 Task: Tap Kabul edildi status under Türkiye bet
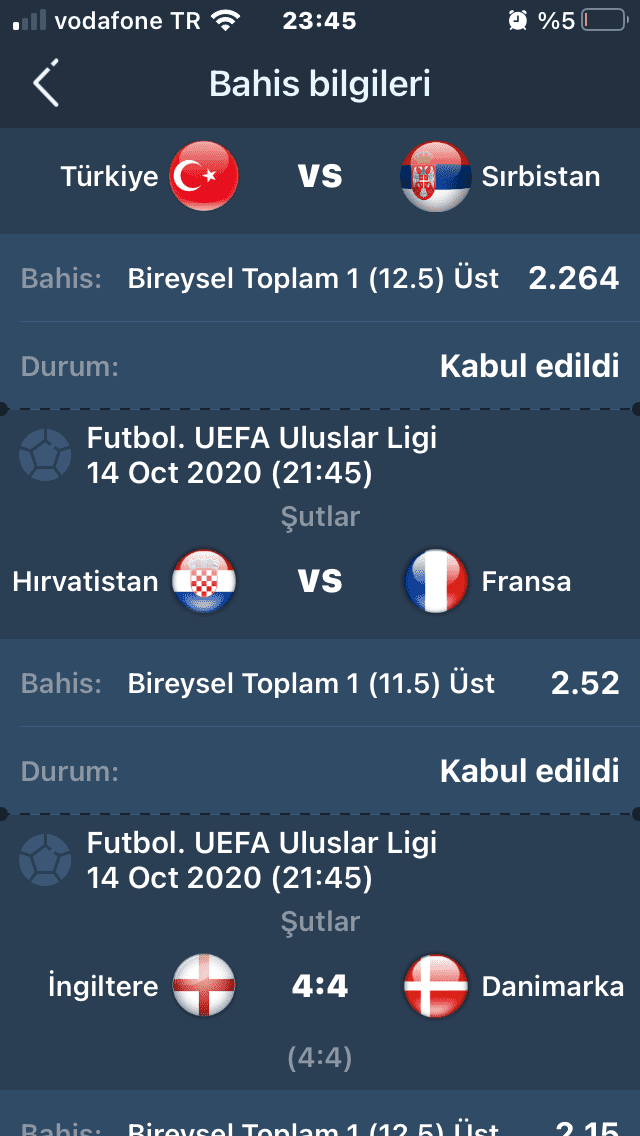pos(530,367)
